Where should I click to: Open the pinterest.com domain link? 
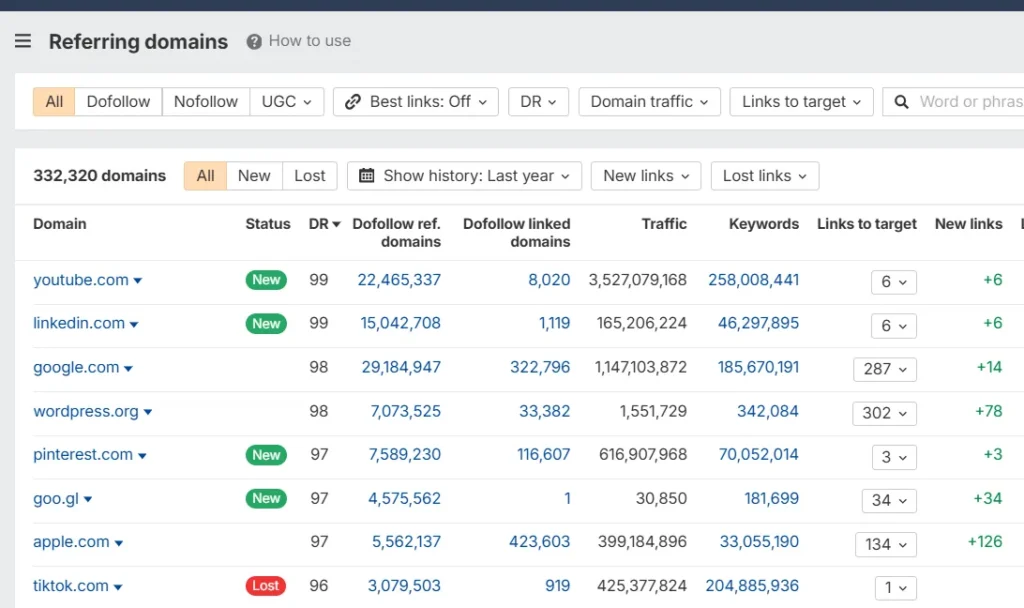pyautogui.click(x=83, y=455)
